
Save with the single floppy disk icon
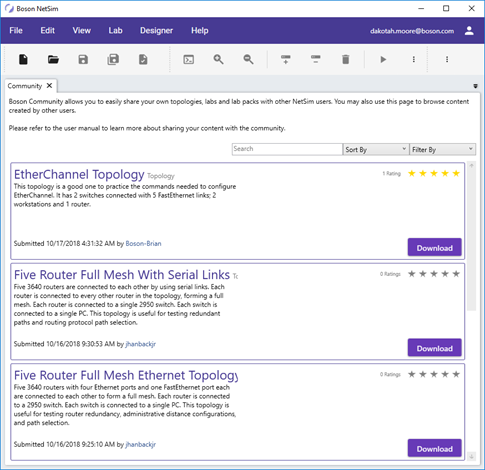pyautogui.click(x=83, y=60)
